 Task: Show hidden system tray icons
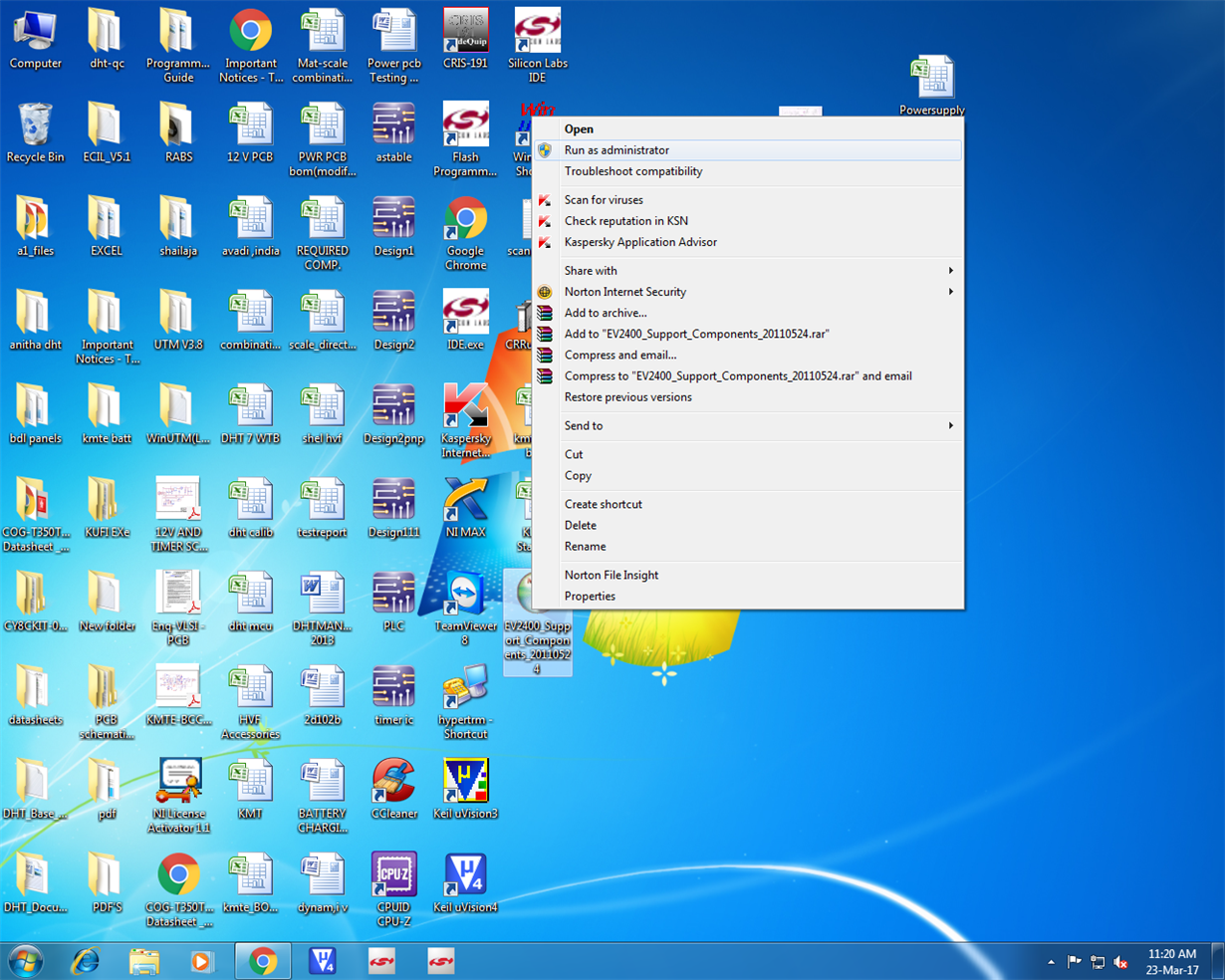[x=1051, y=962]
